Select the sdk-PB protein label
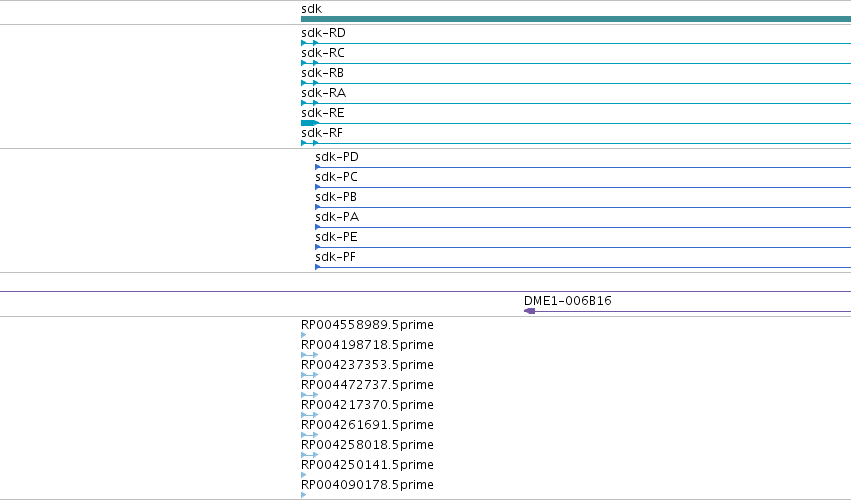Screen dimensions: 851x500 [x=336, y=197]
